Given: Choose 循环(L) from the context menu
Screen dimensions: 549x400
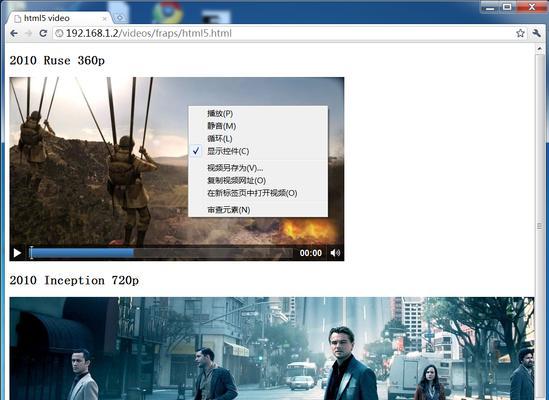Looking at the screenshot, I should [x=258, y=139].
